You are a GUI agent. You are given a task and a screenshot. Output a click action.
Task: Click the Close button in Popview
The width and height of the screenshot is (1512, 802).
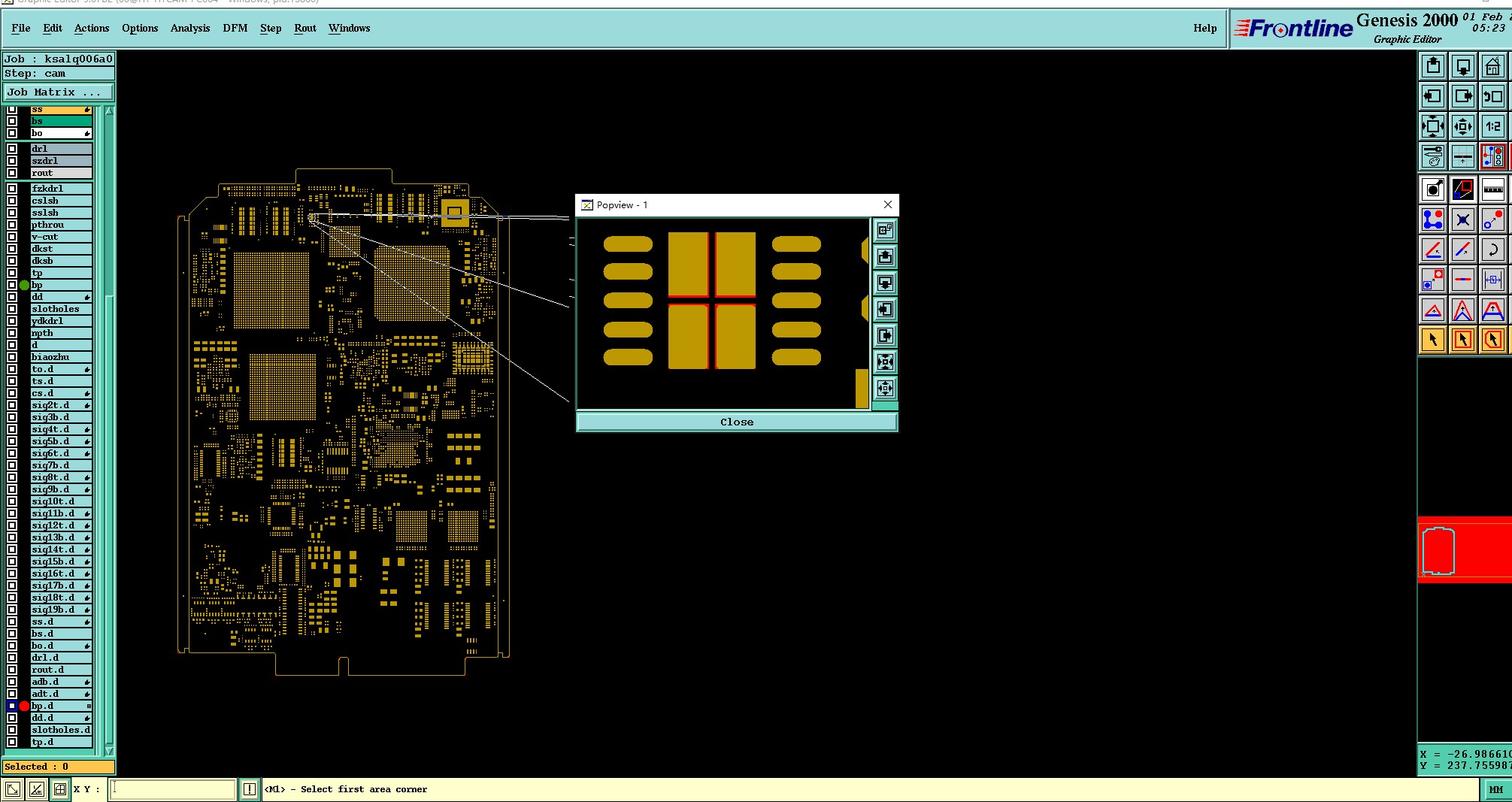(x=737, y=422)
